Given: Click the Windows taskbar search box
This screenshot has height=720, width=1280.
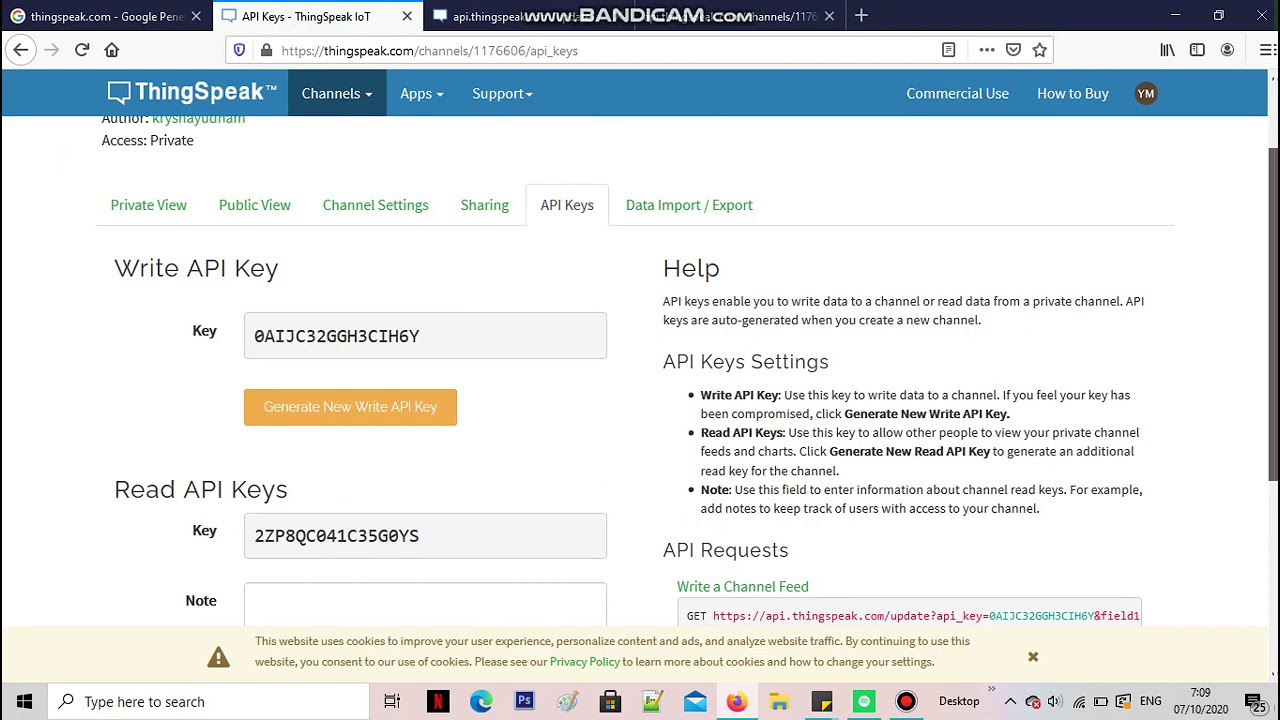Looking at the screenshot, I should [206, 702].
